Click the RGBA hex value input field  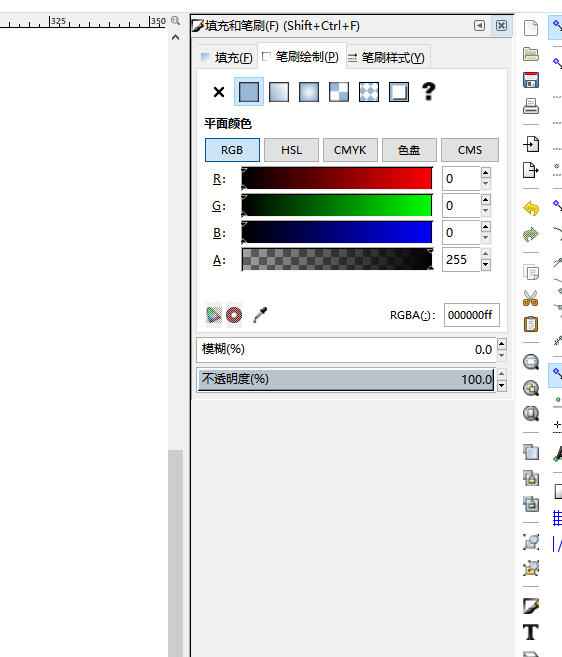471,315
